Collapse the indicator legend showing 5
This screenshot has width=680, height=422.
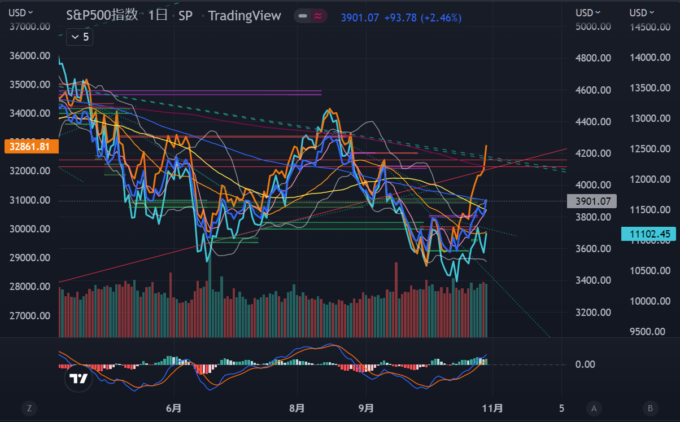79,36
